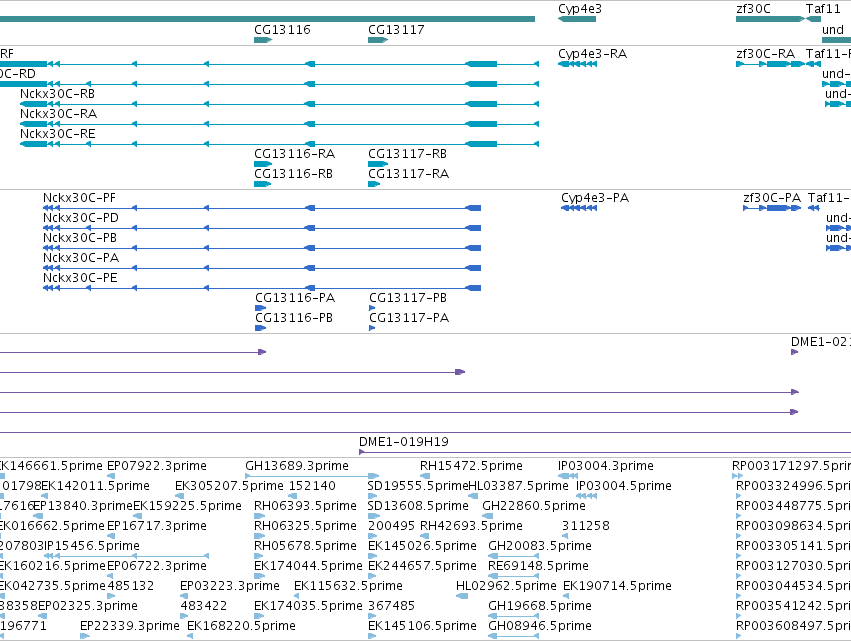Click EST GH20083.5prime label
This screenshot has height=641, width=851.
click(x=540, y=547)
